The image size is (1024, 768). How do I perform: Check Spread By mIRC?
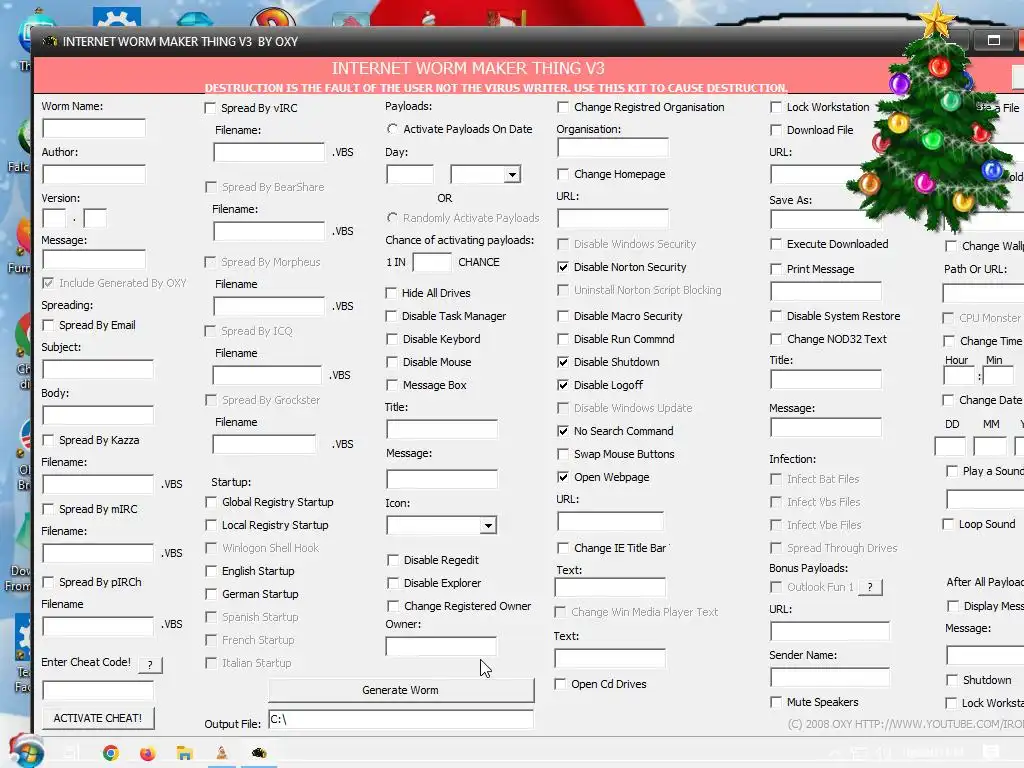point(48,509)
